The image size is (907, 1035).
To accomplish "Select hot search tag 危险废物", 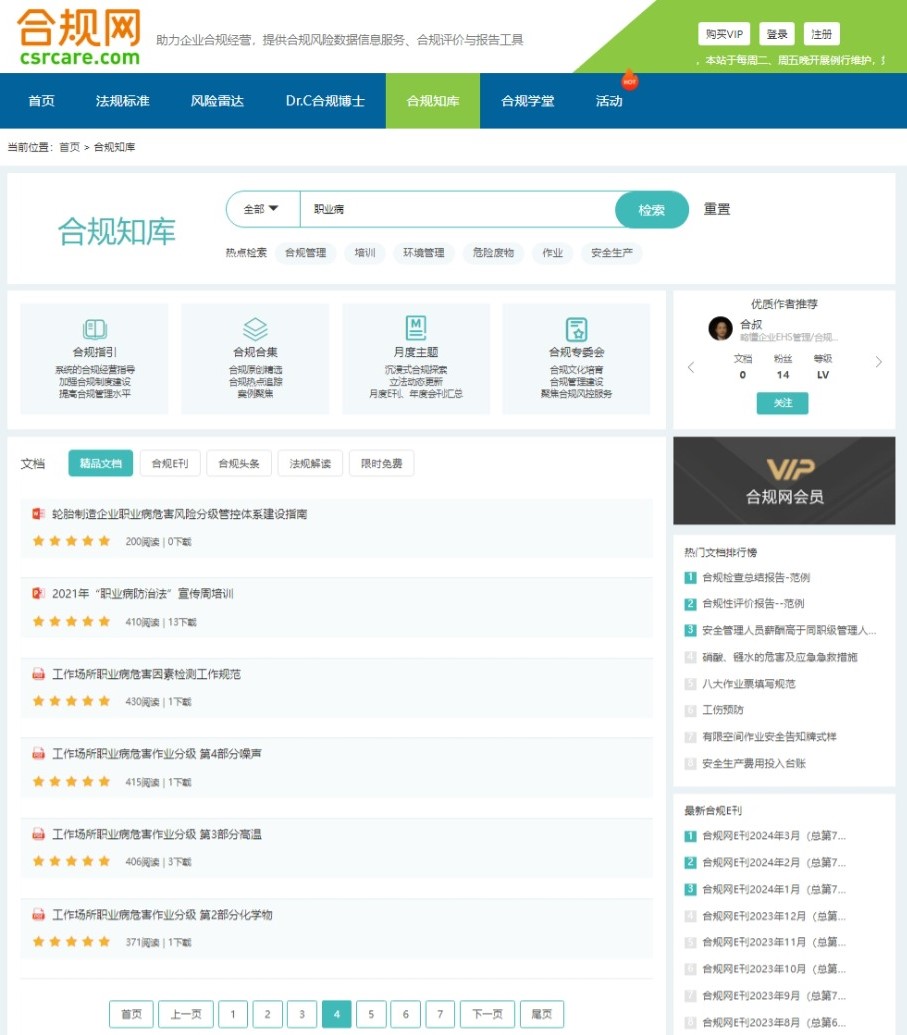I will 493,253.
